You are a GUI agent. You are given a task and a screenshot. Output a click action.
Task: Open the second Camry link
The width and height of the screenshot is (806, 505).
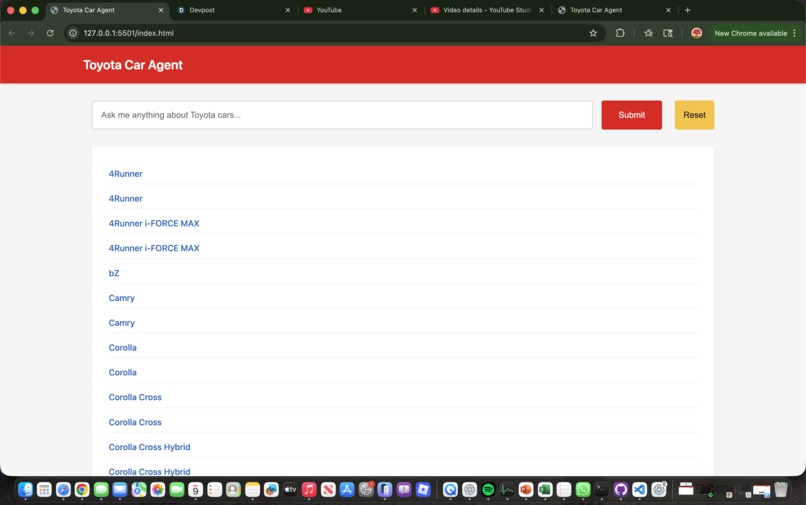coord(121,322)
